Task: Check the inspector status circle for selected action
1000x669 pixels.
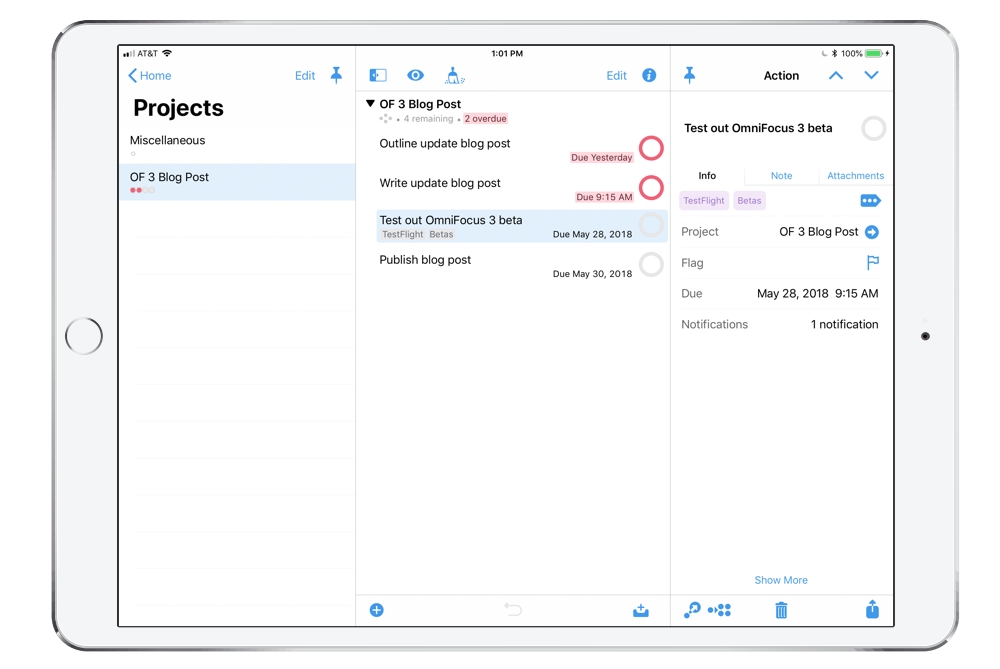Action: (873, 128)
